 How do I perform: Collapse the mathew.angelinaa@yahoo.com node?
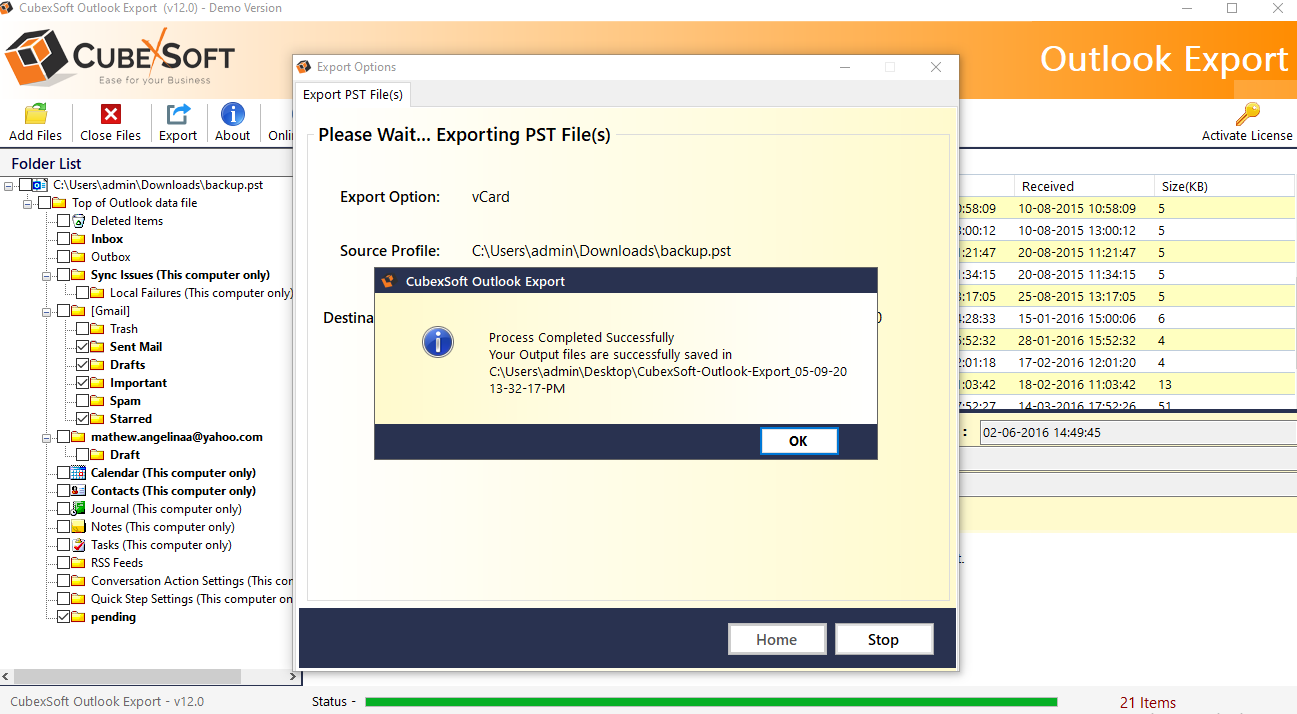click(47, 437)
